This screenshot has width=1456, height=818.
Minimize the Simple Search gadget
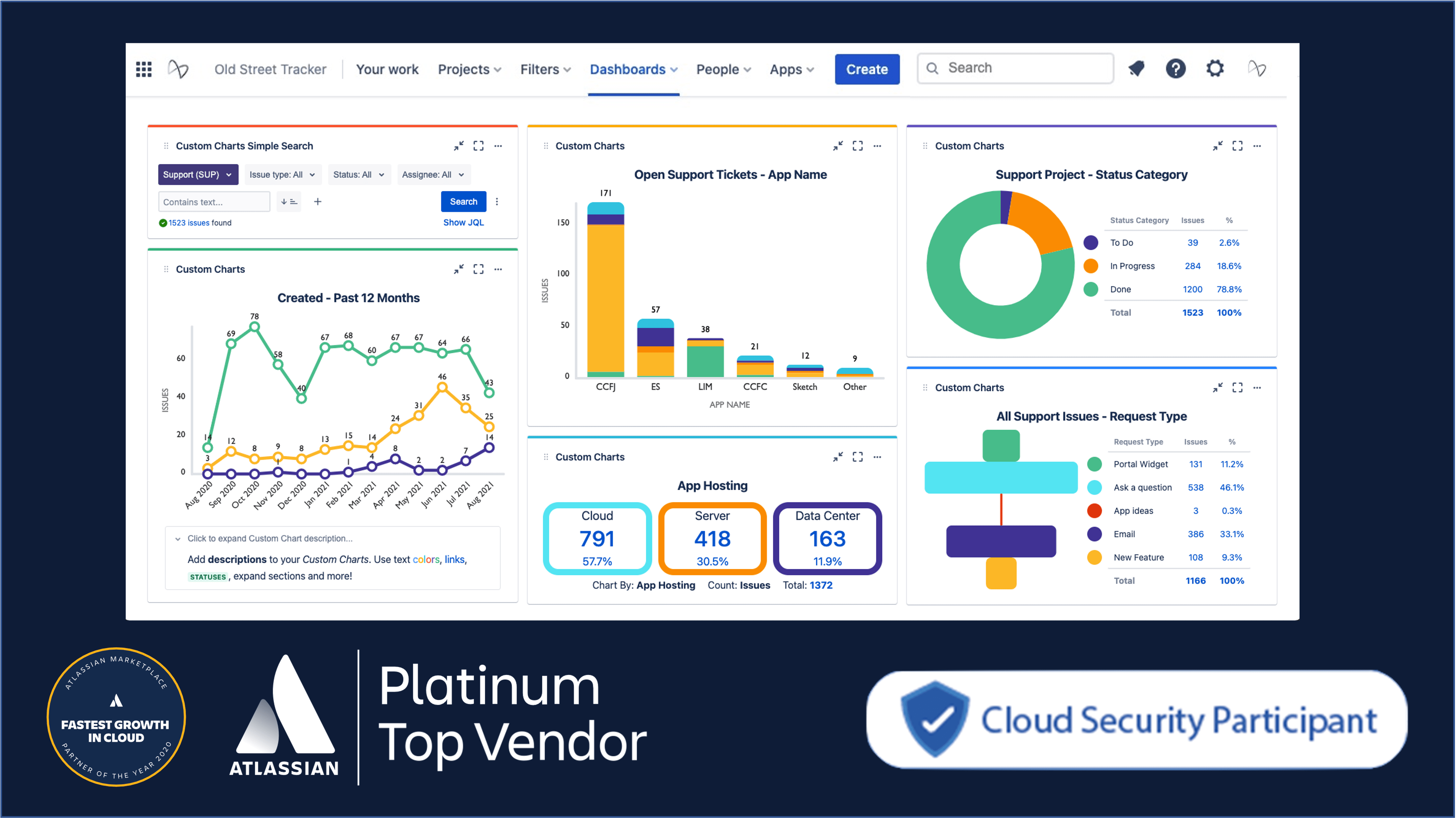(x=458, y=146)
